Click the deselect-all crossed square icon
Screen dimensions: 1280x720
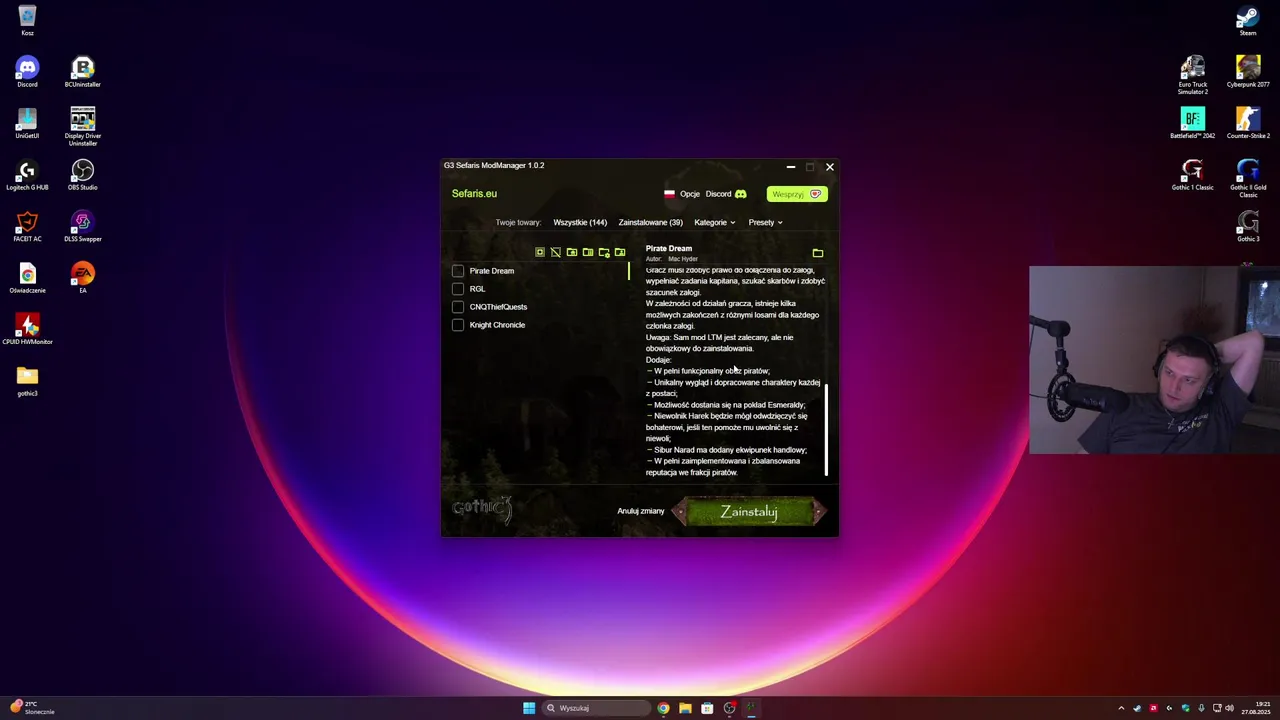[x=556, y=252]
